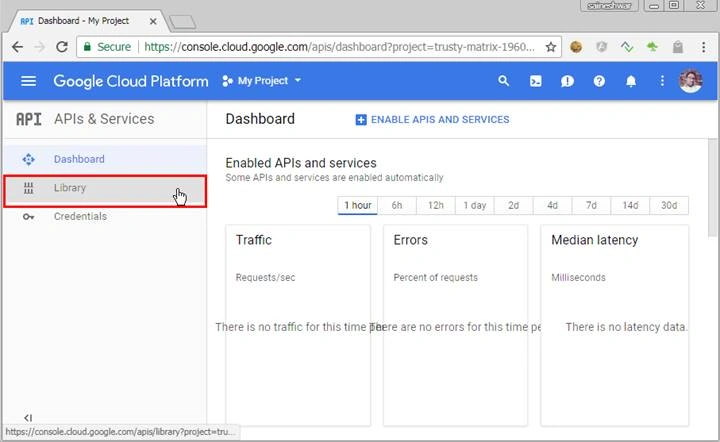Click the Errors card title
This screenshot has width=720, height=442.
pyautogui.click(x=411, y=240)
